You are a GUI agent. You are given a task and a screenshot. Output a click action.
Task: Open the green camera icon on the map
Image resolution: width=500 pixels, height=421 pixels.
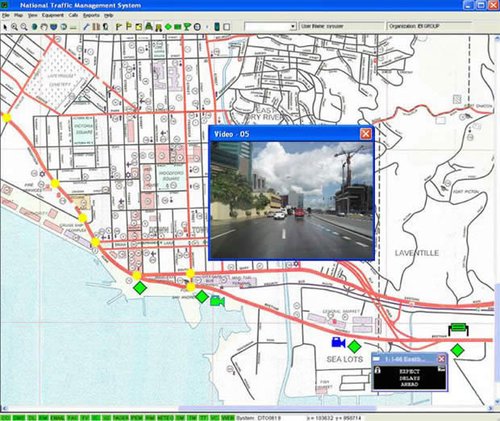point(217,301)
